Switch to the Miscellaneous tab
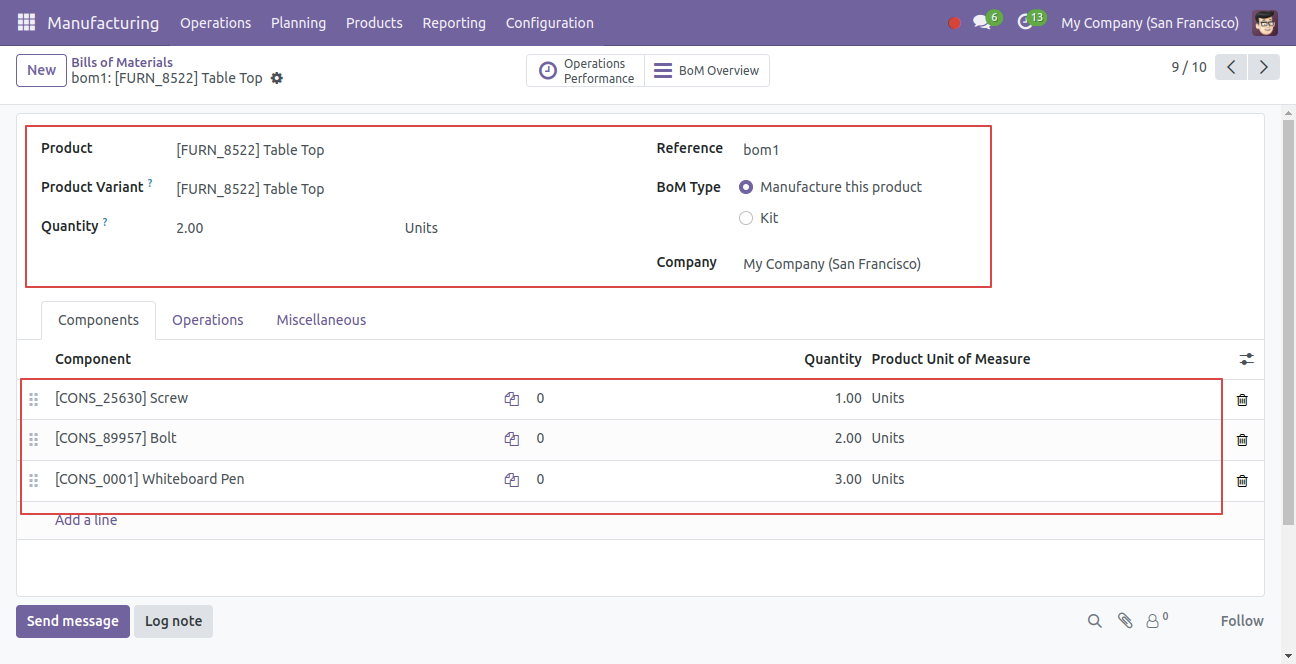 tap(321, 320)
